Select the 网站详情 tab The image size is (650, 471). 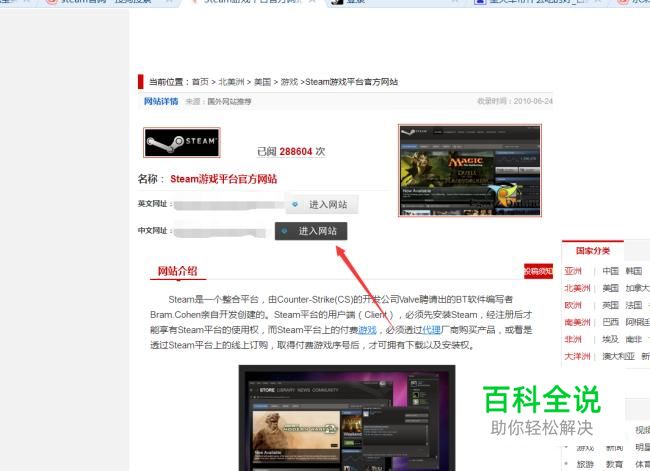point(161,101)
